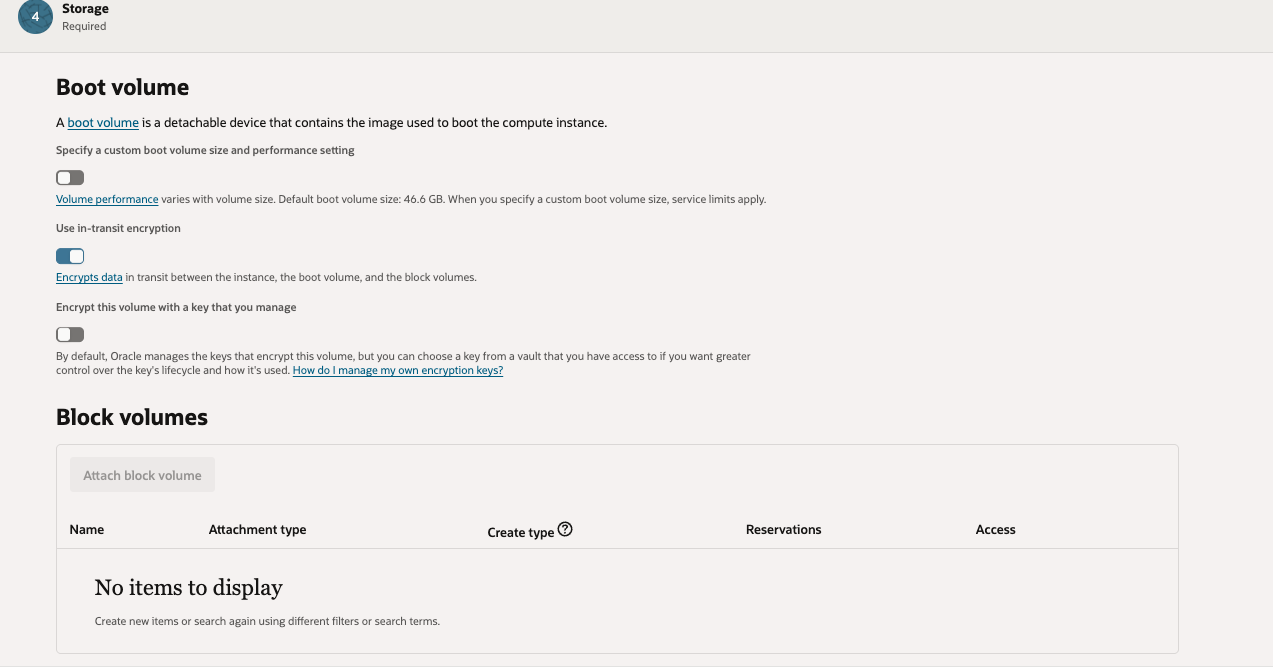Open the boot volume link
1273x667 pixels.
103,123
